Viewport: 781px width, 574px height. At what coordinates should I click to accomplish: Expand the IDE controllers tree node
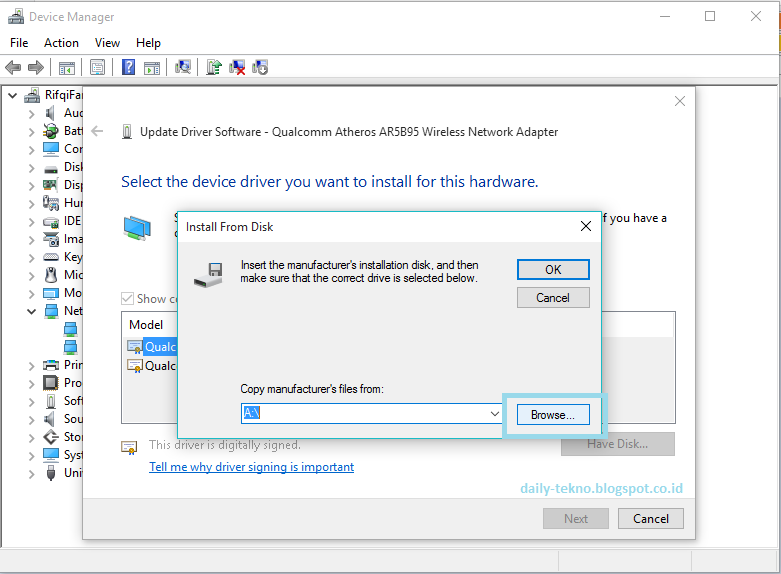point(31,222)
